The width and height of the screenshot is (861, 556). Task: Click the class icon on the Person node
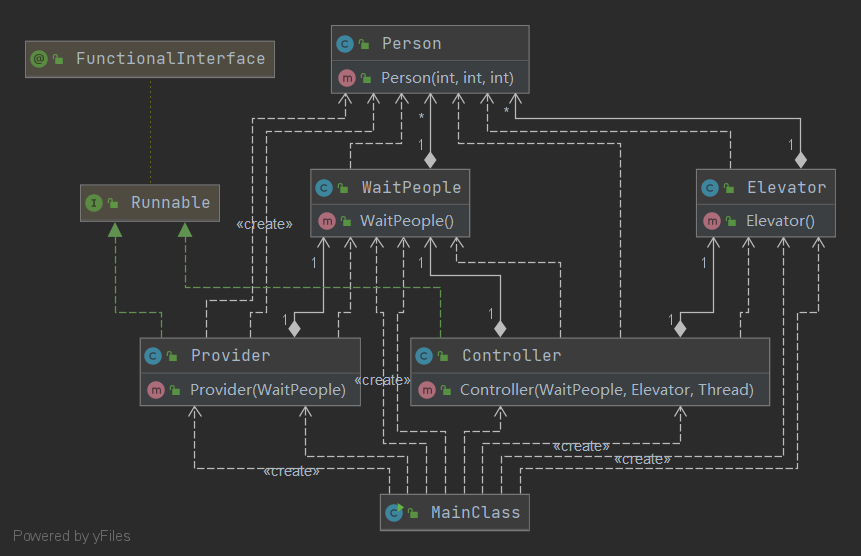pyautogui.click(x=345, y=44)
